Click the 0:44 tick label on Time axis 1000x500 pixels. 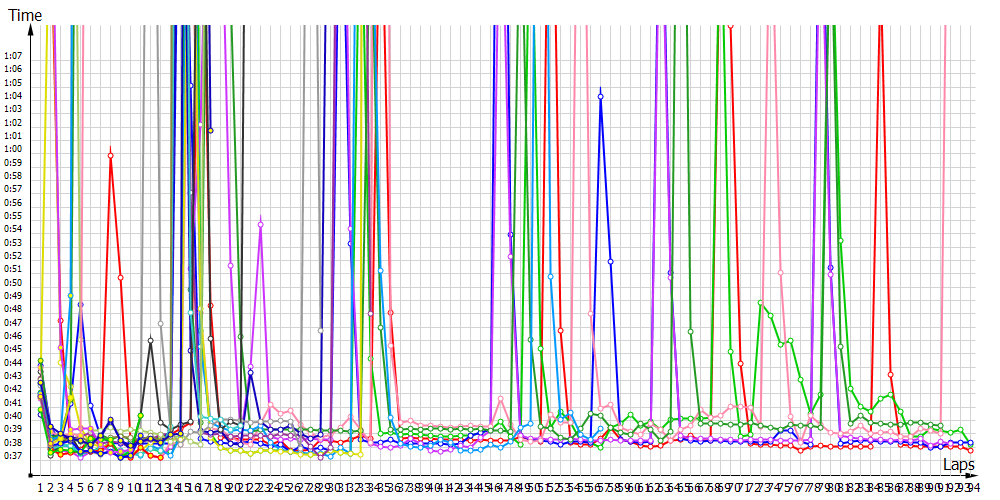(13, 362)
